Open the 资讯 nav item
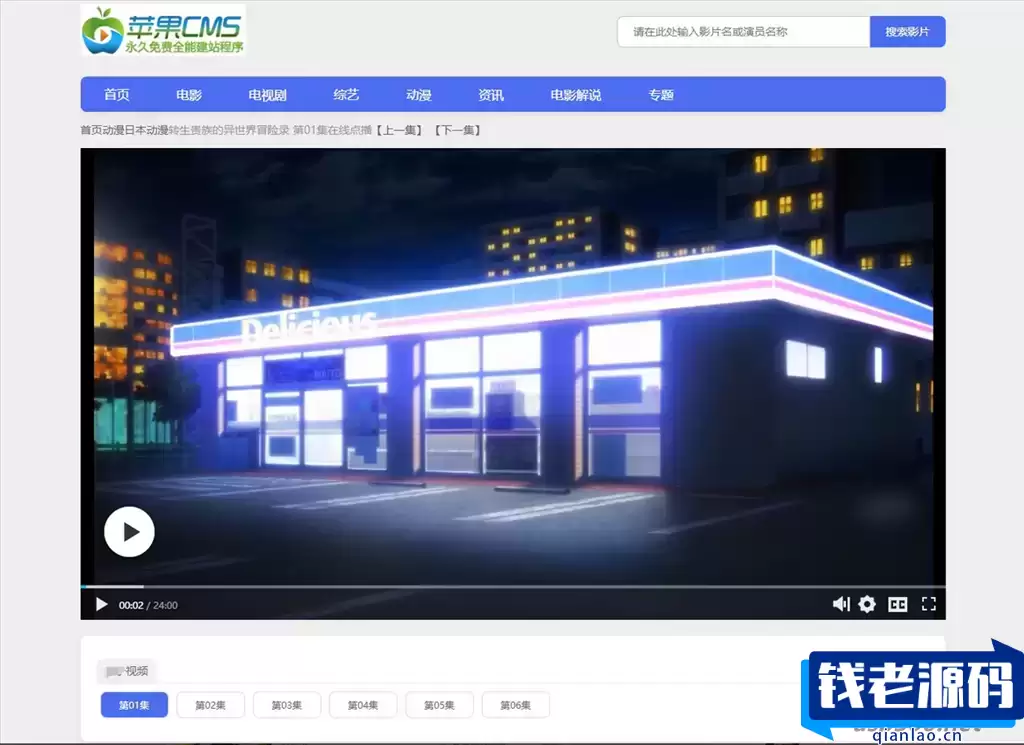The image size is (1024, 745). pos(490,95)
